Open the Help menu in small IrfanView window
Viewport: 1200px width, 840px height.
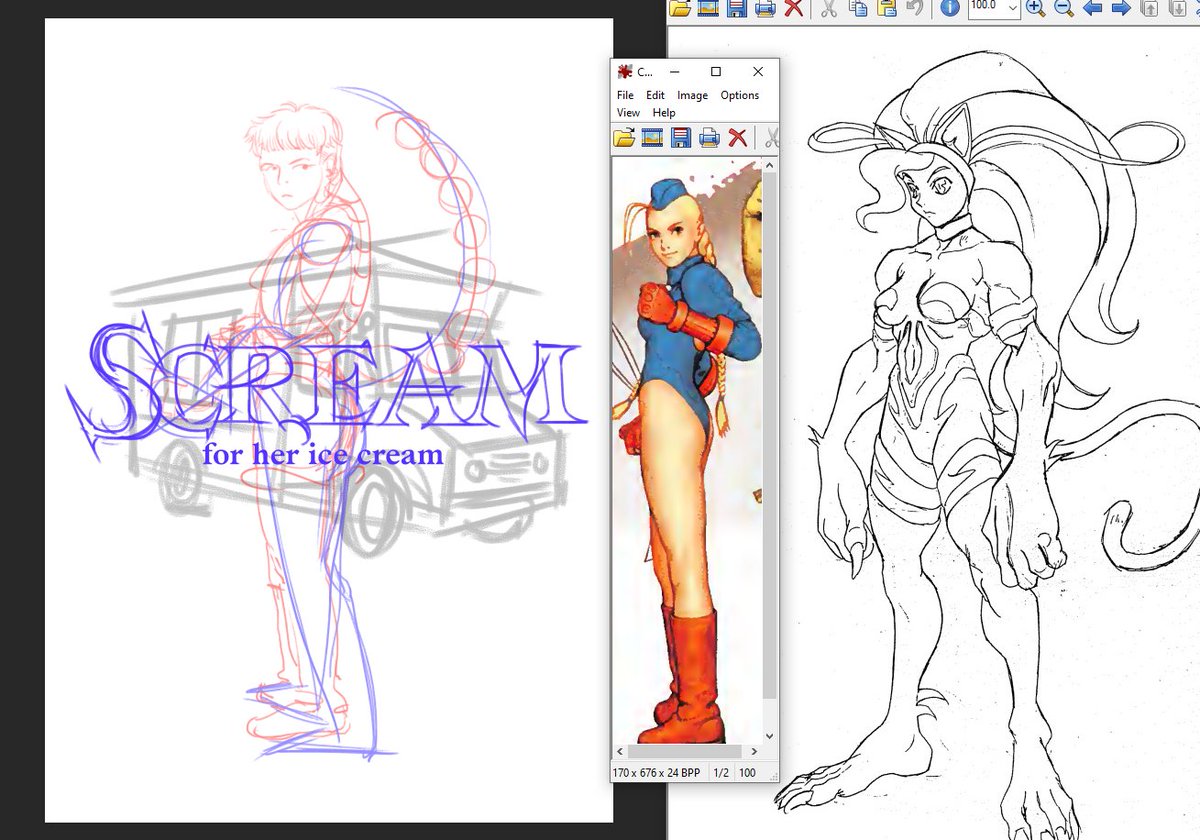pyautogui.click(x=664, y=113)
